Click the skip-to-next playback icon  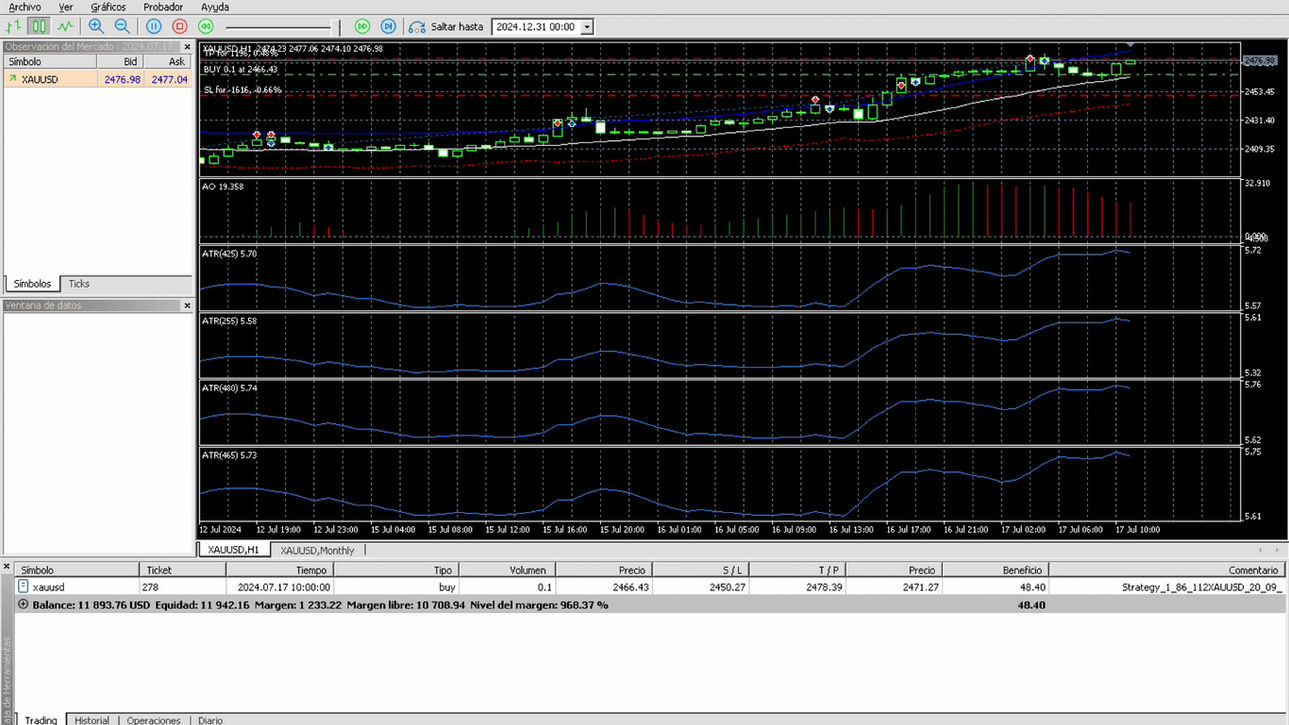coord(388,26)
